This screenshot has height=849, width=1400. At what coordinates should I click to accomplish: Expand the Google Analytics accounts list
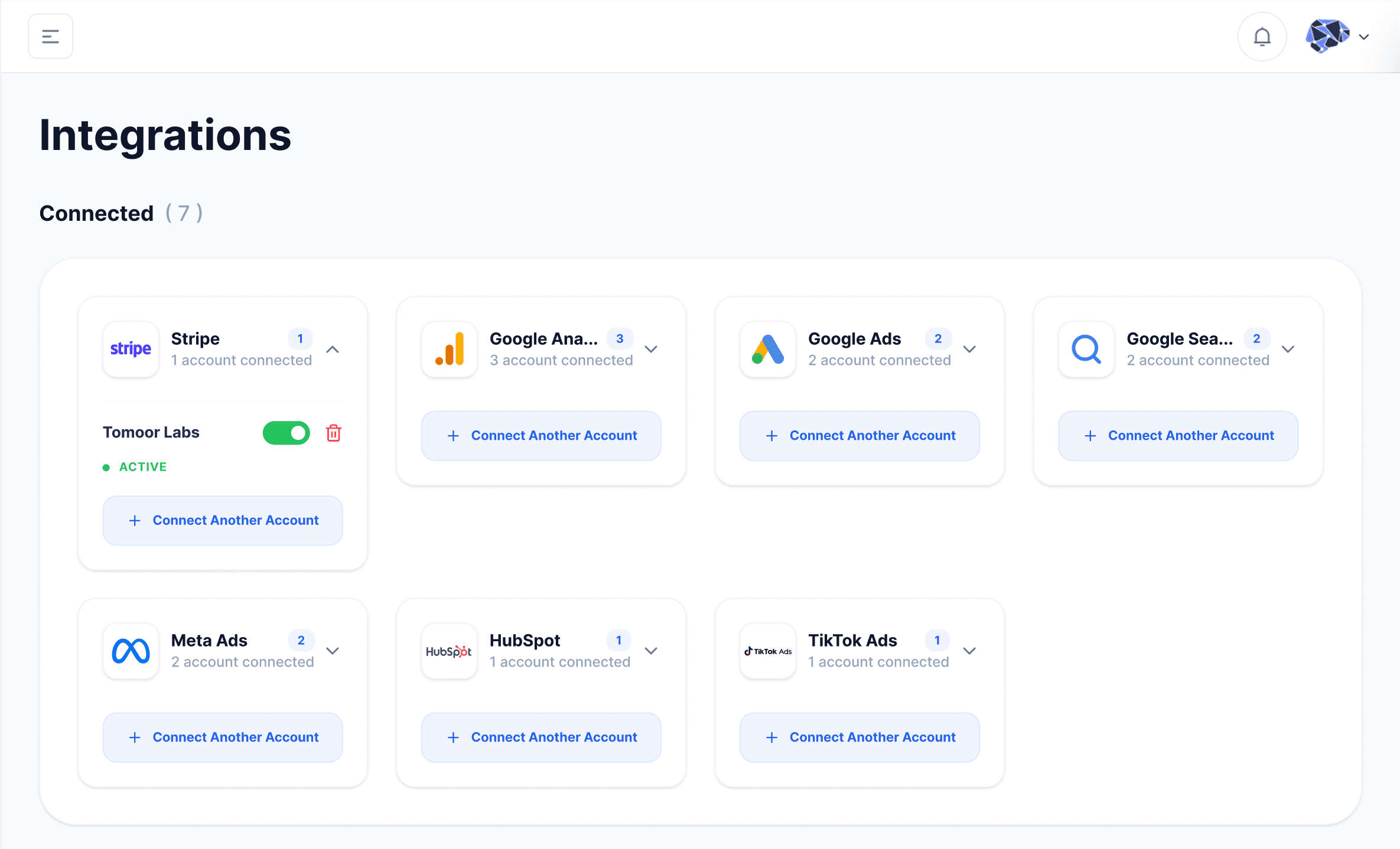point(651,349)
